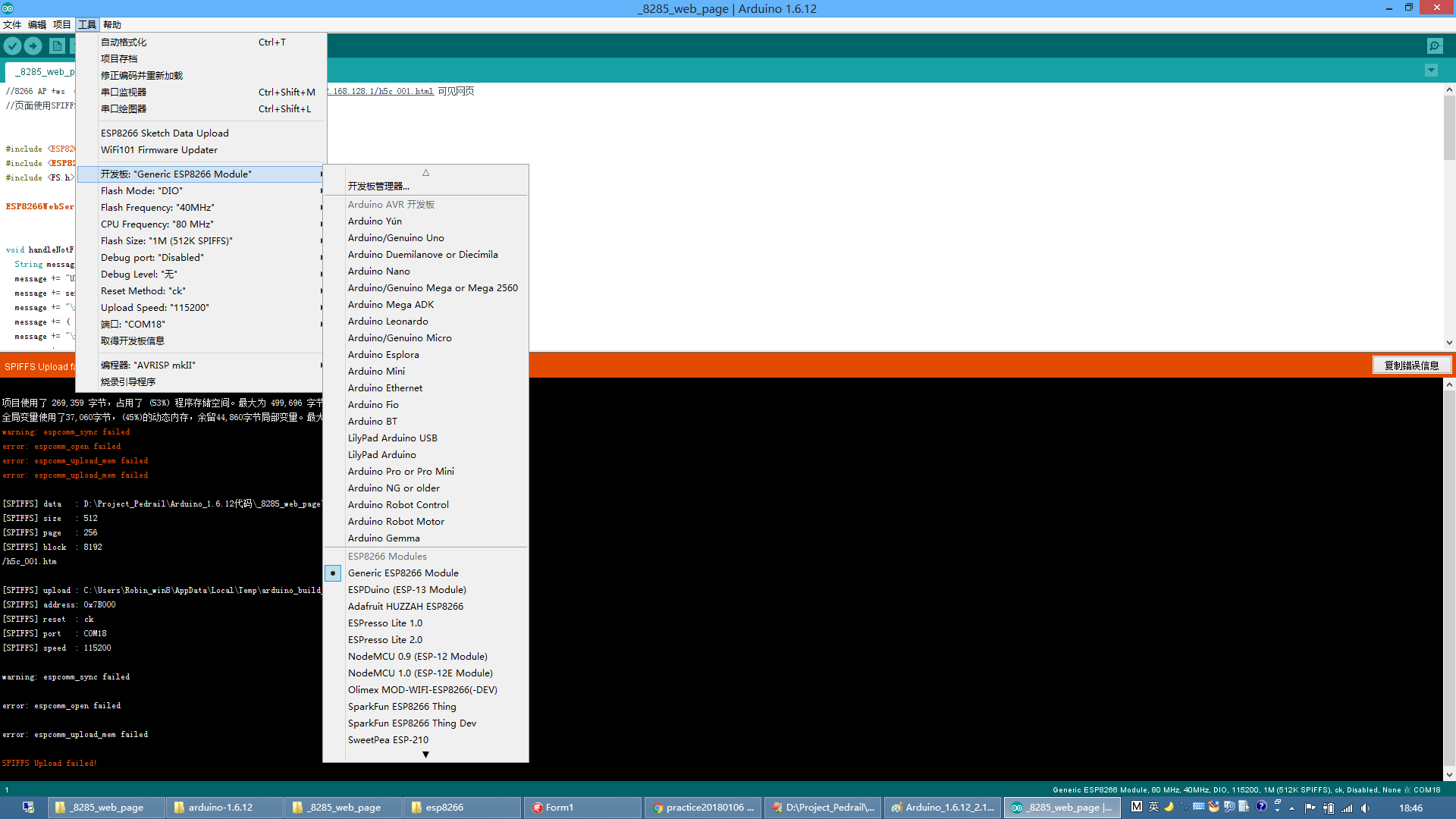Click ESP8266 Sketch Data Upload entry
Screen dimensions: 1456x819
coord(165,133)
